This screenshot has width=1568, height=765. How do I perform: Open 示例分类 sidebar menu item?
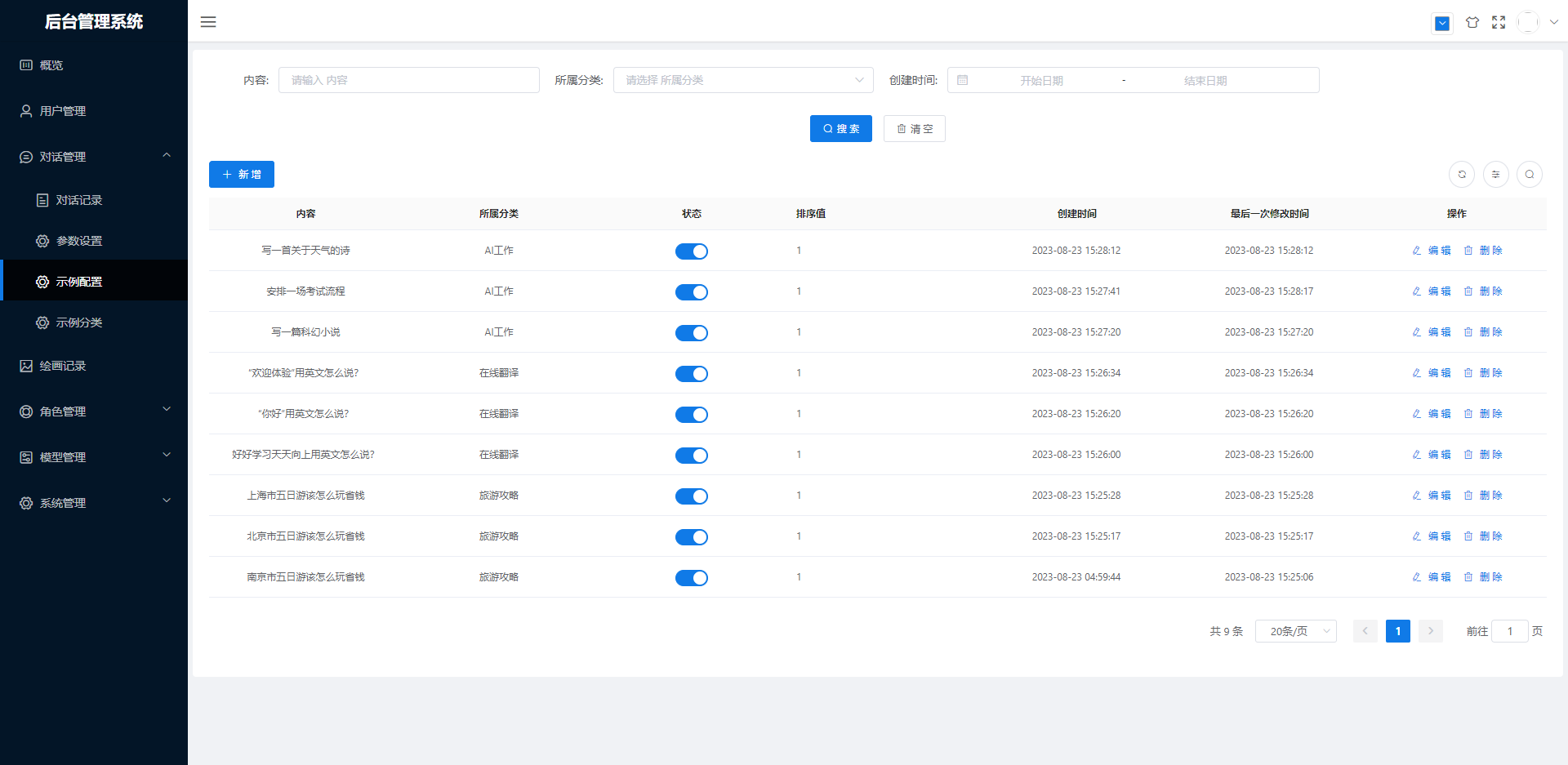79,322
